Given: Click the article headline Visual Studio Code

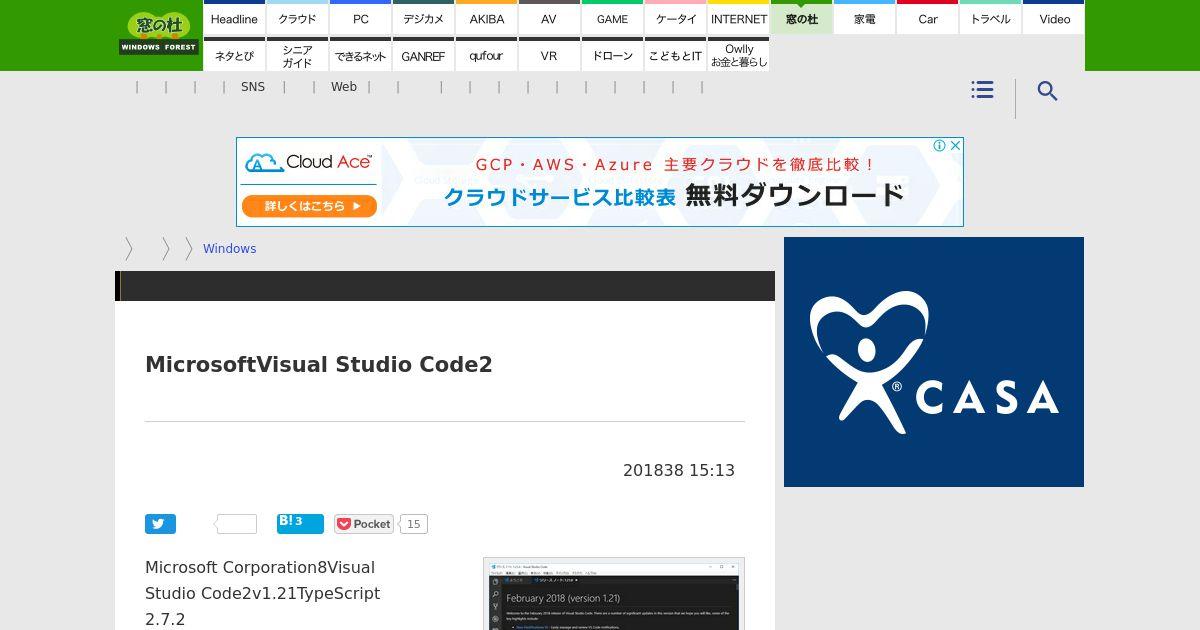Looking at the screenshot, I should 319,364.
